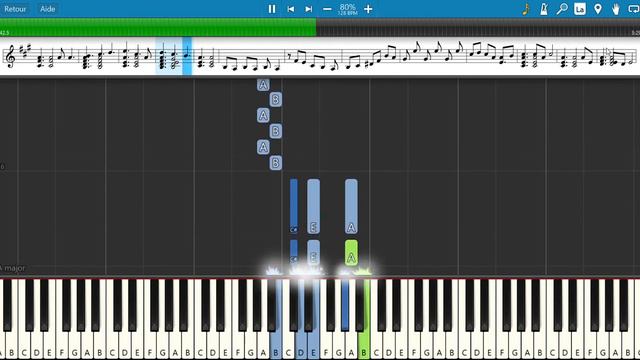The height and width of the screenshot is (360, 640).
Task: Click the bookmark pin icon
Action: 598,9
